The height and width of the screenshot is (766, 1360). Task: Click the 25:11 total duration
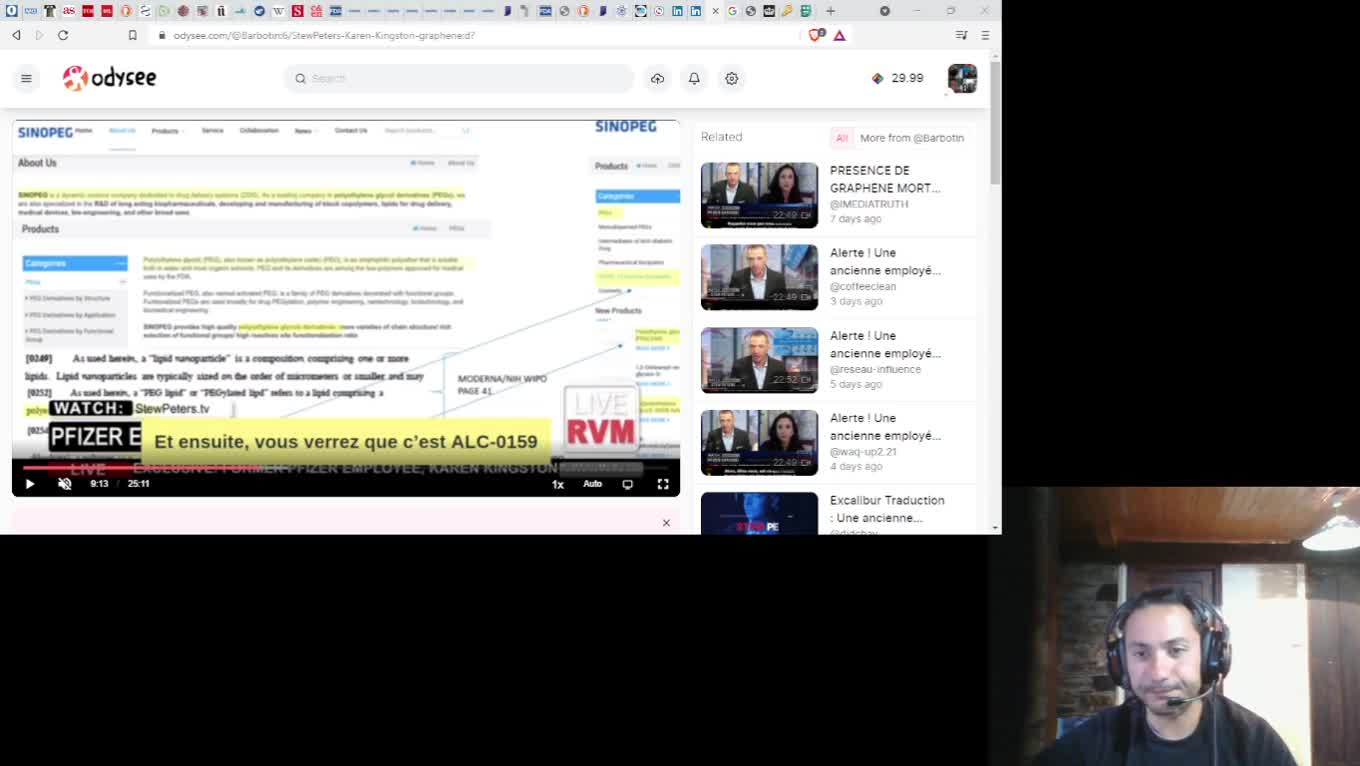click(x=138, y=484)
